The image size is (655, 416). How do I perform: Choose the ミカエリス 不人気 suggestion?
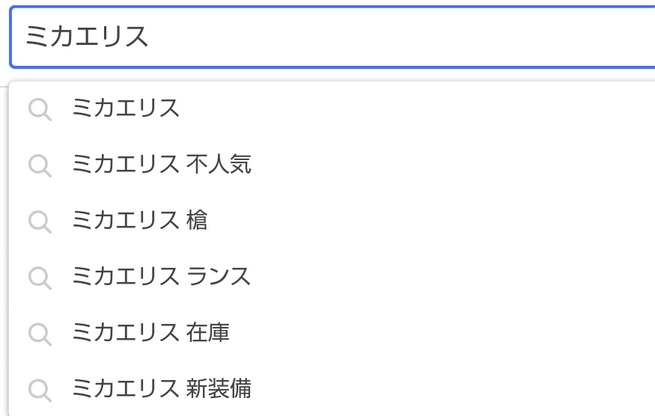[332, 164]
